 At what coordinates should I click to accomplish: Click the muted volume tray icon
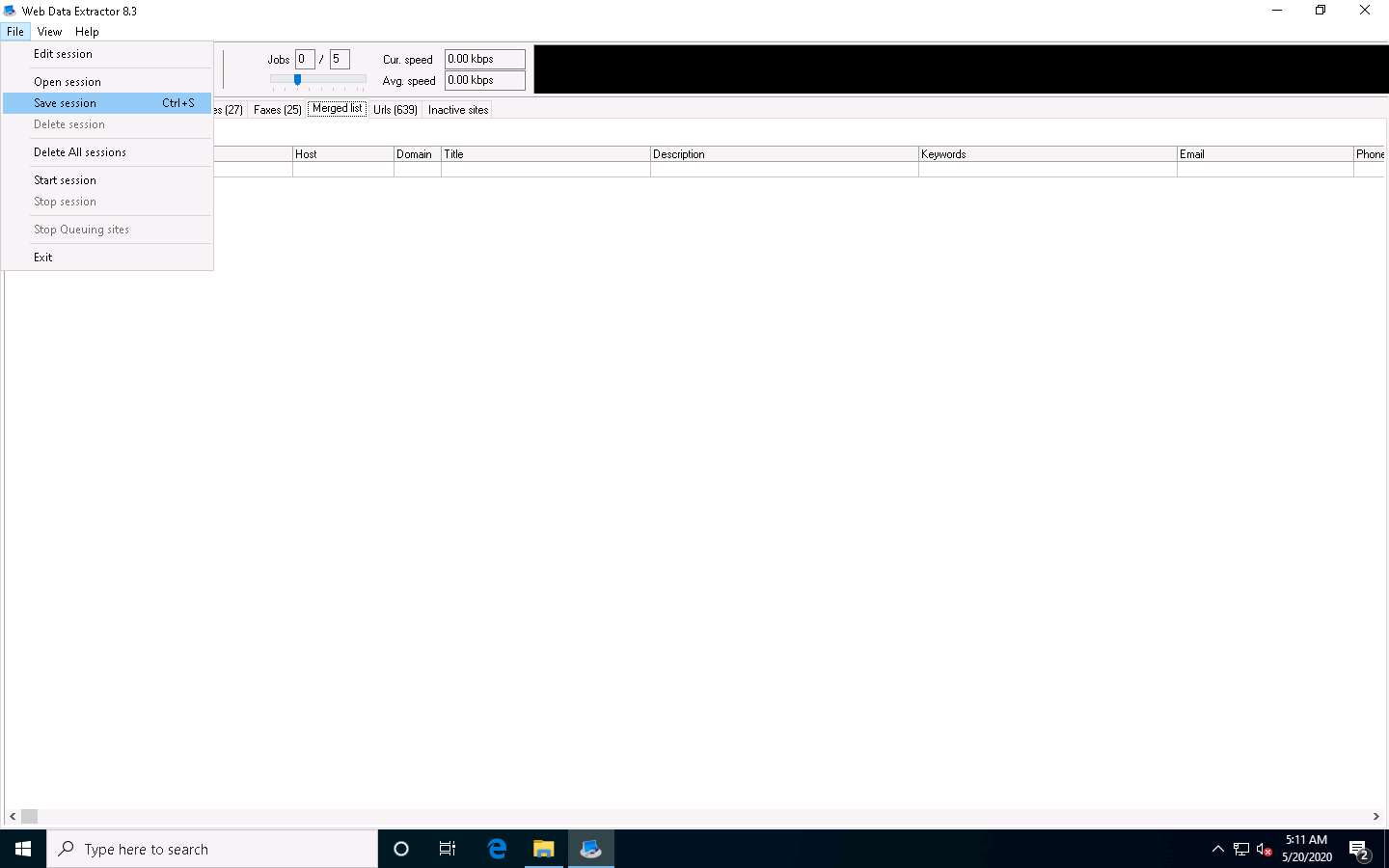pyautogui.click(x=1265, y=850)
